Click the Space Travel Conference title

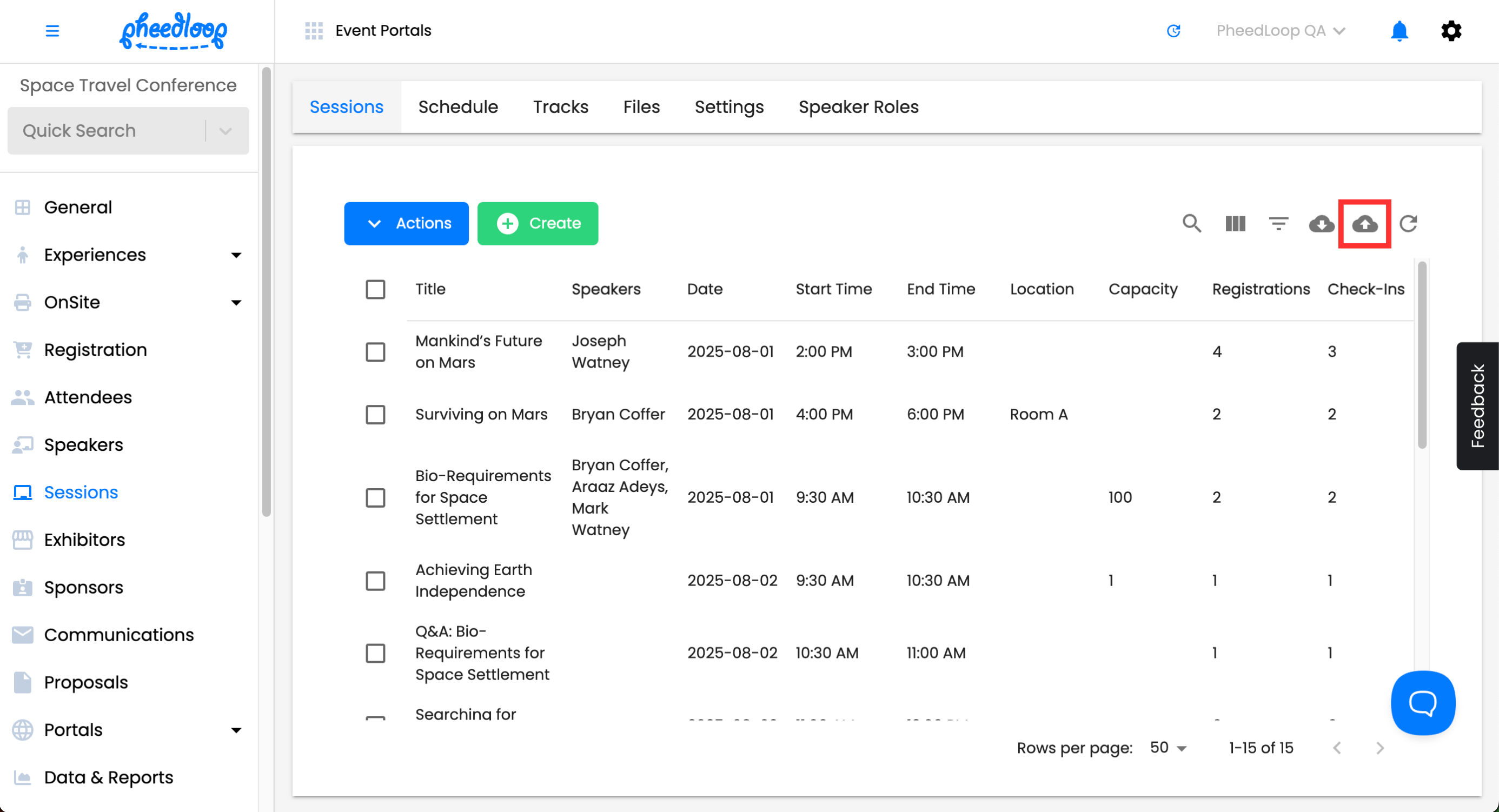click(128, 85)
